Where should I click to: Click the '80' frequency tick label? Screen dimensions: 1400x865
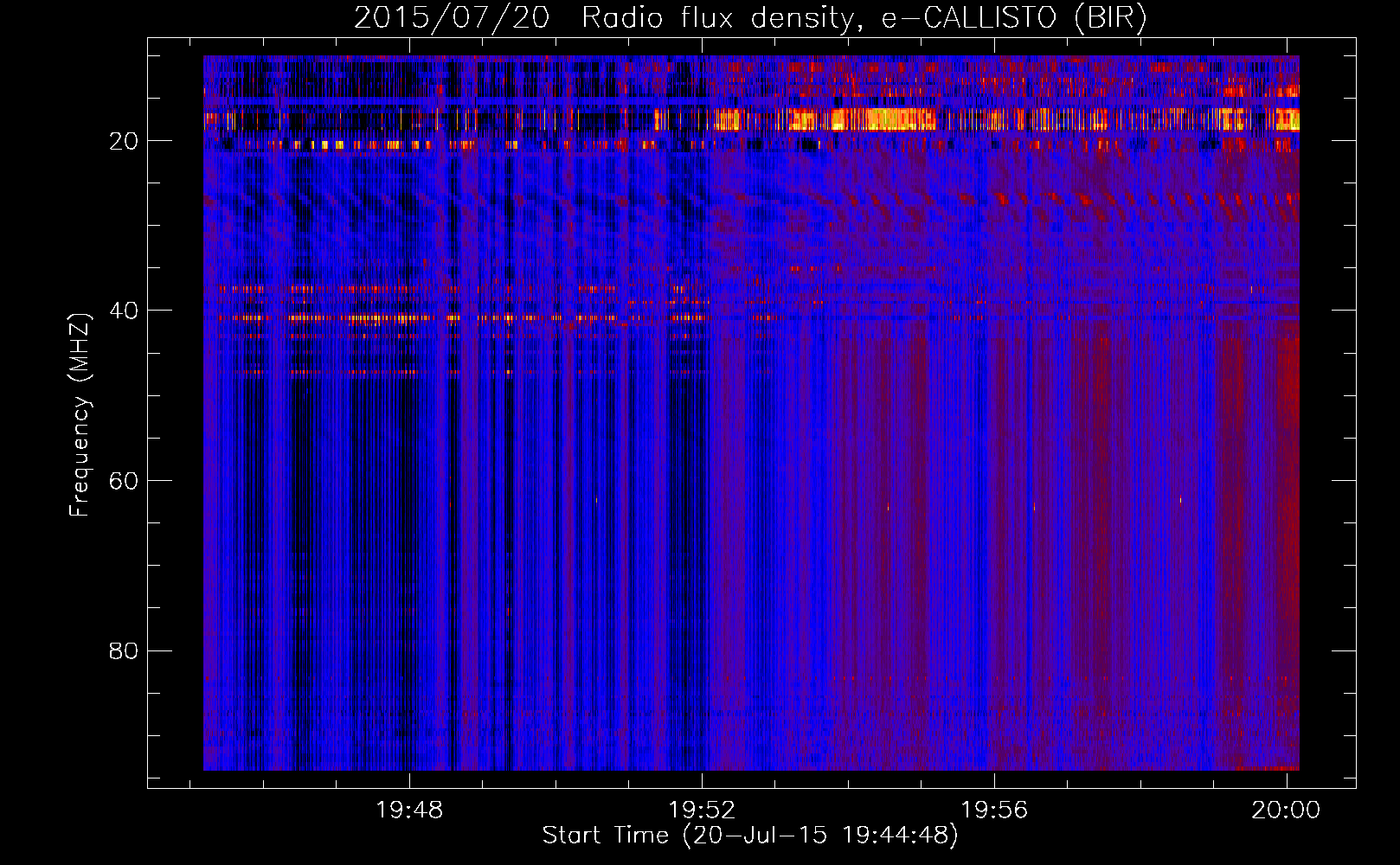[x=124, y=650]
